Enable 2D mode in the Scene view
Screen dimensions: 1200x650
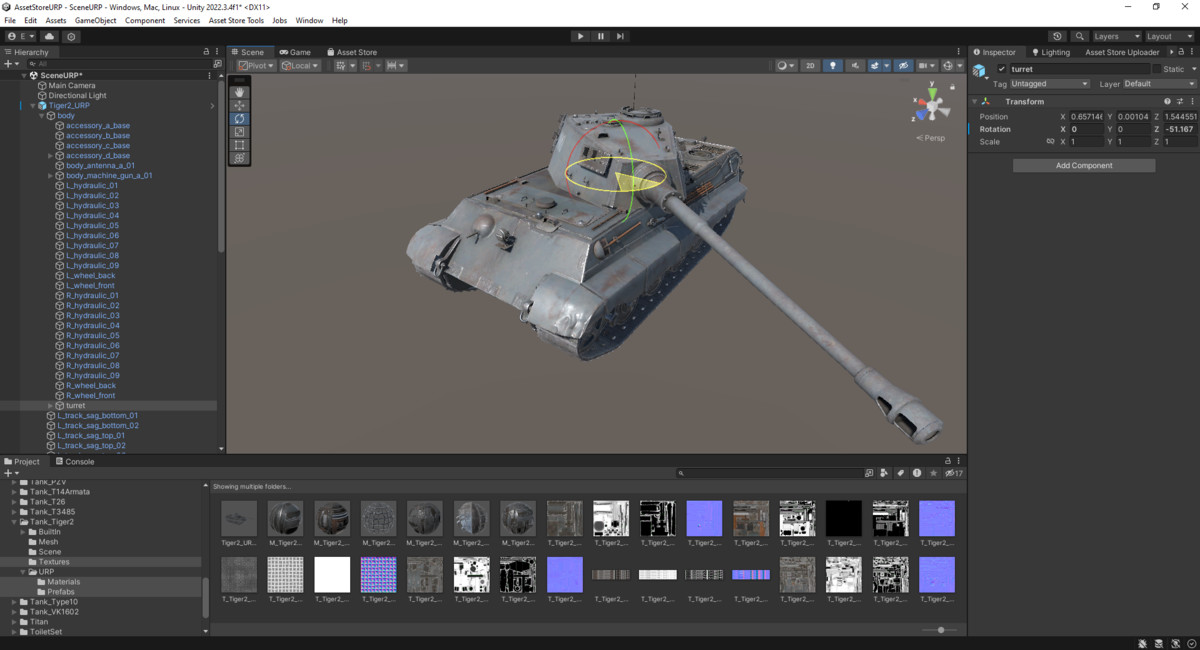pos(810,65)
